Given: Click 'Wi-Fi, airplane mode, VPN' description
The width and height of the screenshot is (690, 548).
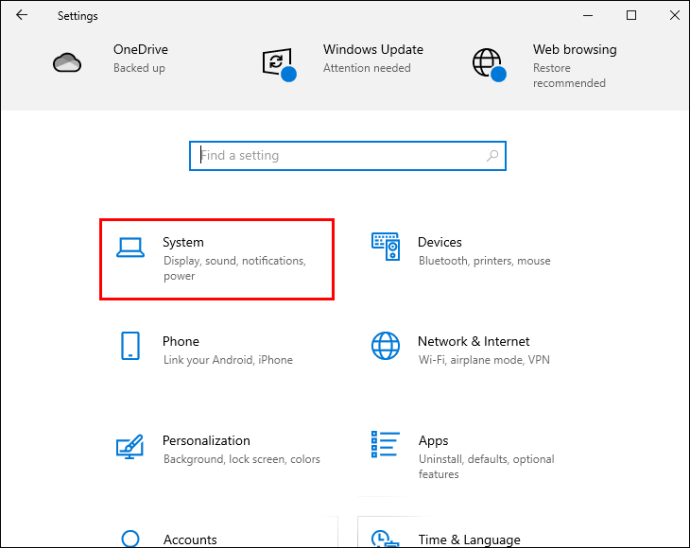Looking at the screenshot, I should point(484,360).
